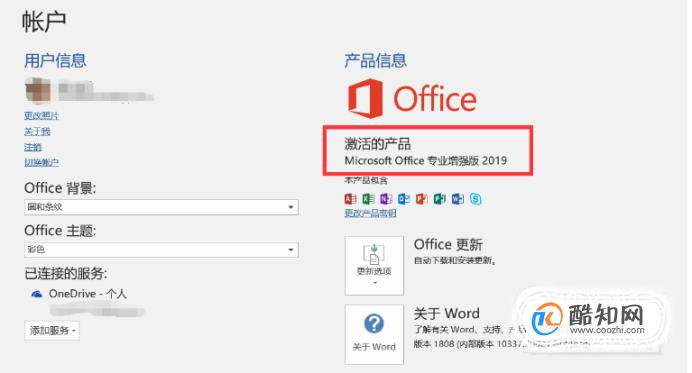The image size is (692, 373).
Task: Click the '已连接的服务:' label
Action: [x=66, y=274]
